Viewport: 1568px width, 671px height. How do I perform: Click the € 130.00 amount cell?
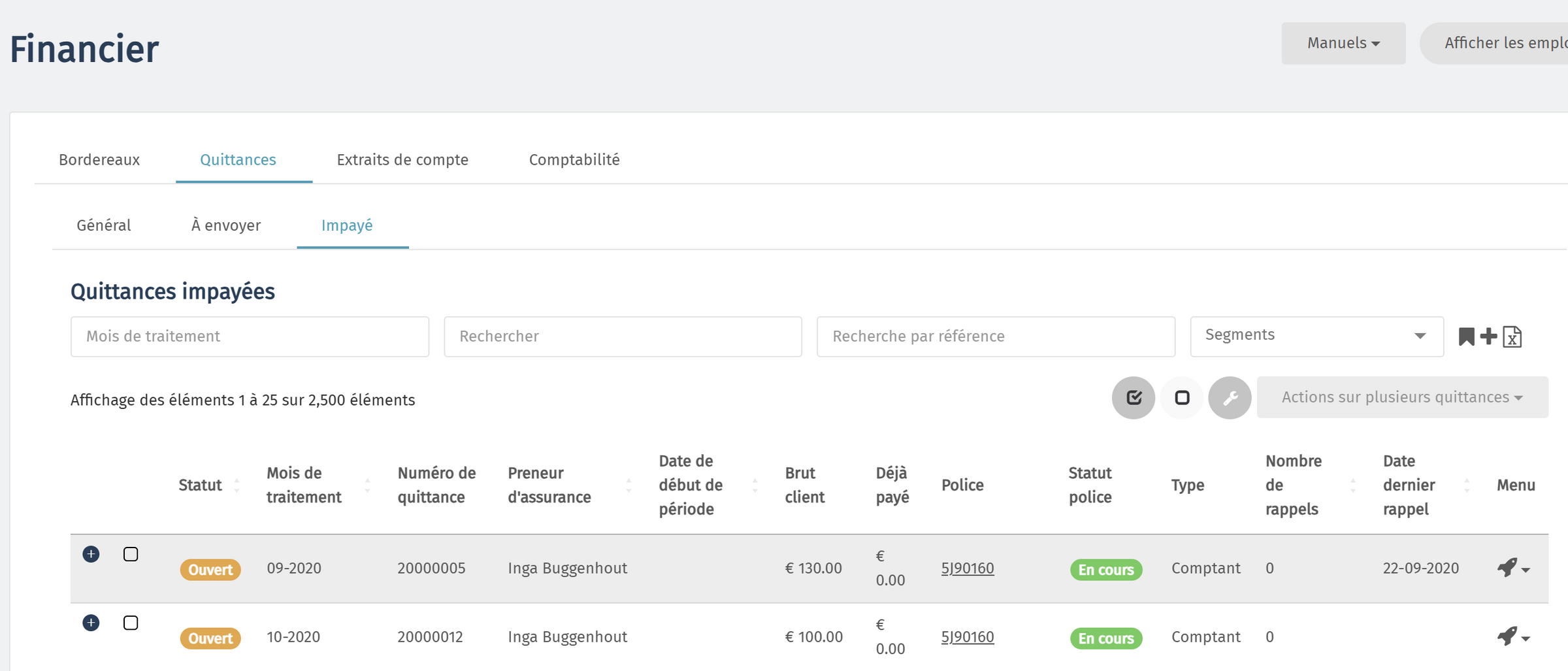pos(813,568)
